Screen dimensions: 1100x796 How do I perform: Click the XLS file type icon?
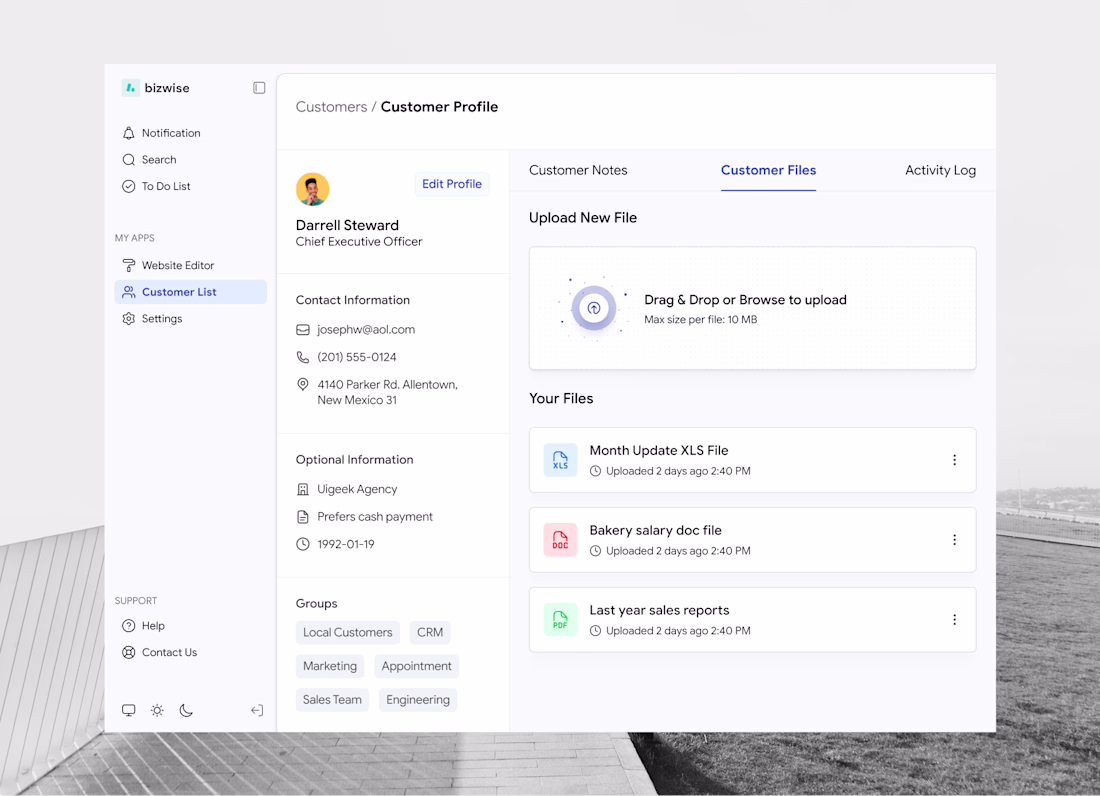[560, 460]
